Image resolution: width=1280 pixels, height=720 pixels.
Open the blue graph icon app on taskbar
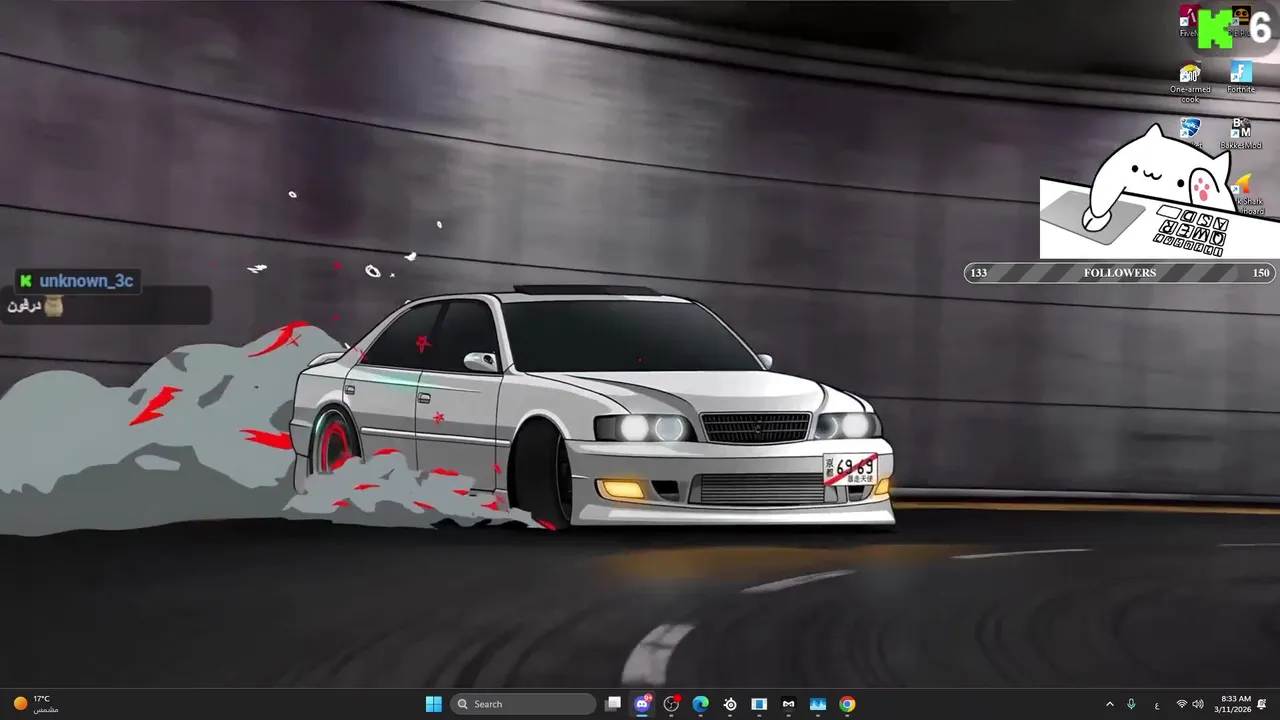[818, 704]
